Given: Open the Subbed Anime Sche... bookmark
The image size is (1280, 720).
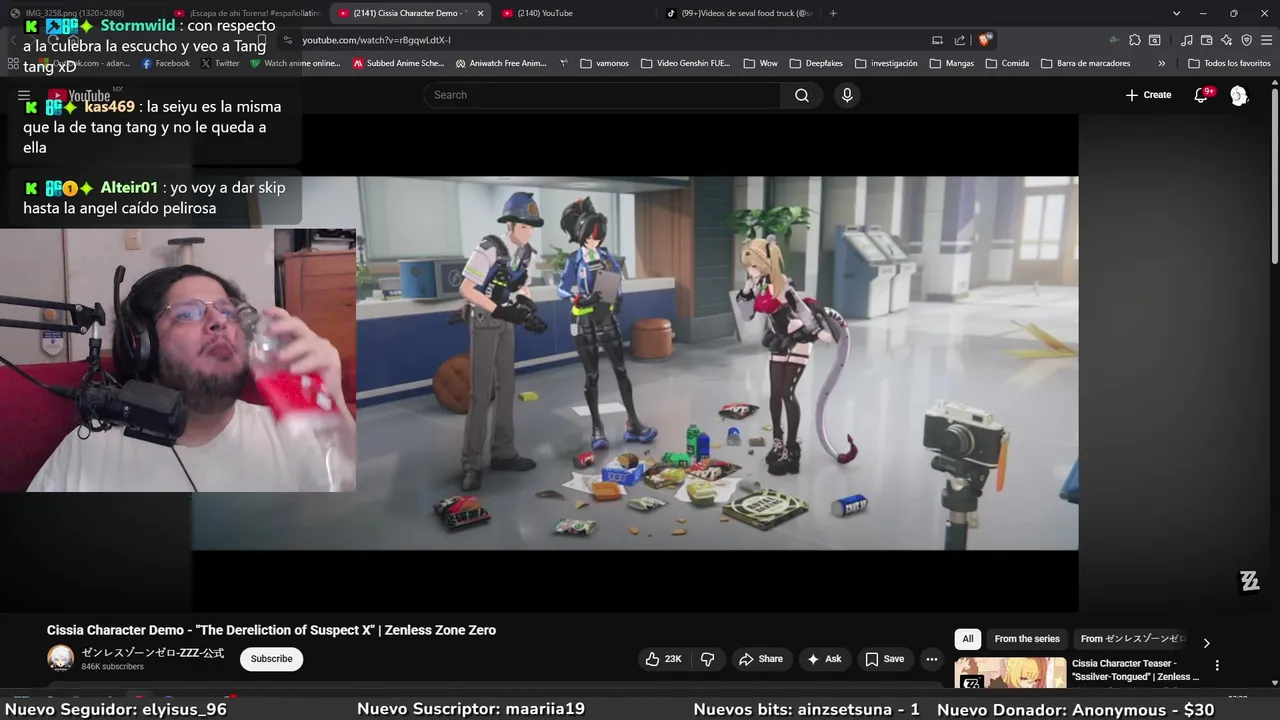Looking at the screenshot, I should coord(397,63).
